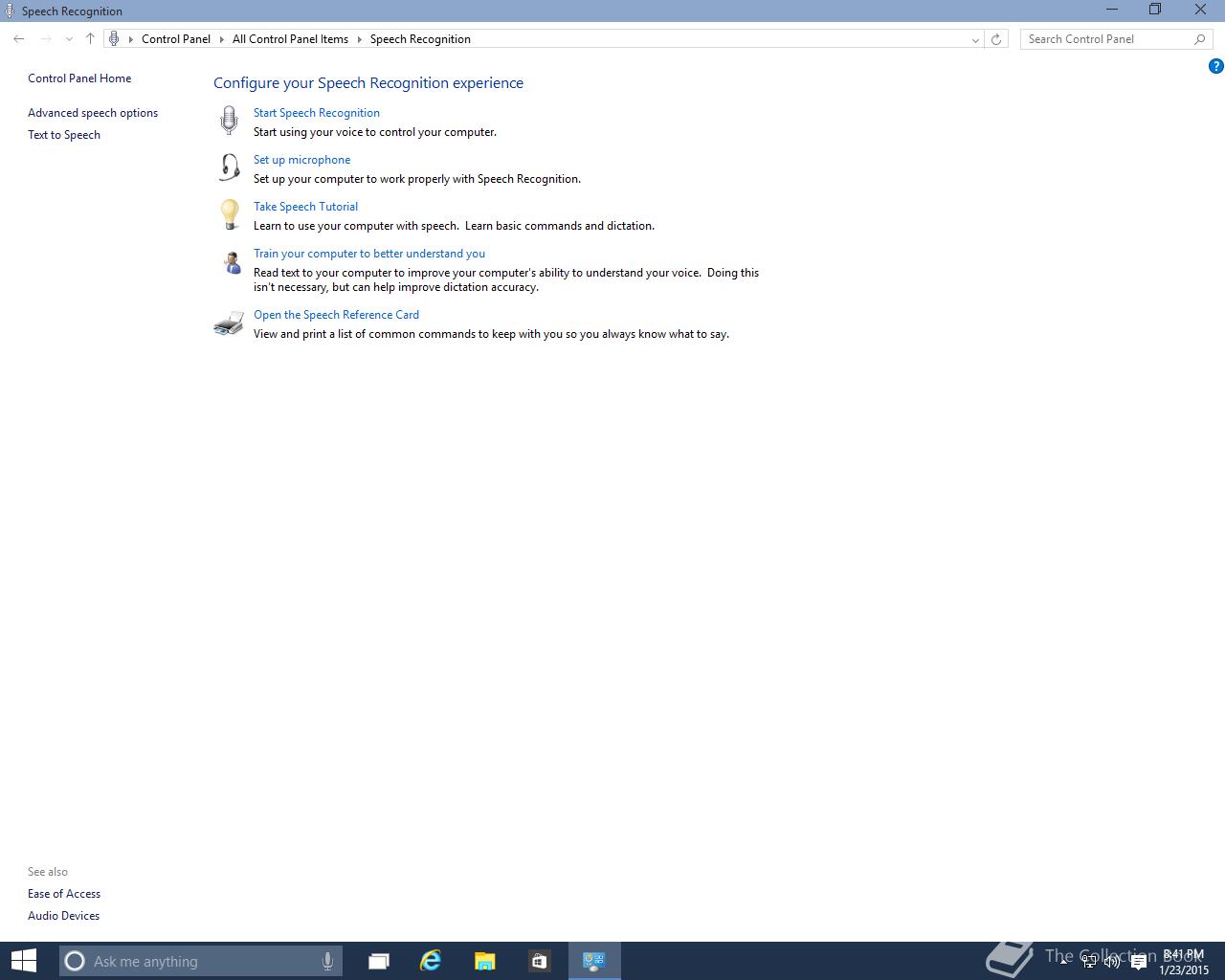Click the taskbar clock and date
Viewport: 1225px width, 980px height.
click(x=1184, y=962)
